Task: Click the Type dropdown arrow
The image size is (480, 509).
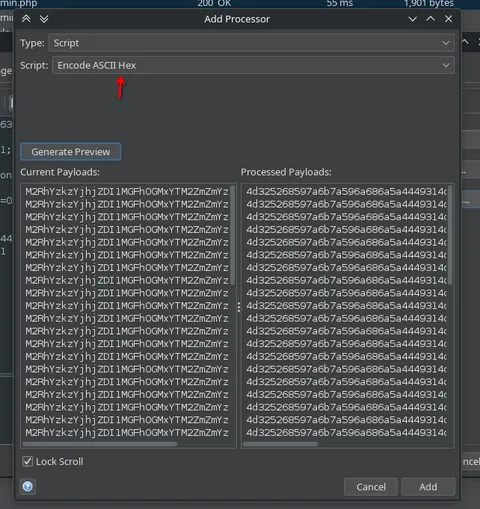Action: point(446,43)
